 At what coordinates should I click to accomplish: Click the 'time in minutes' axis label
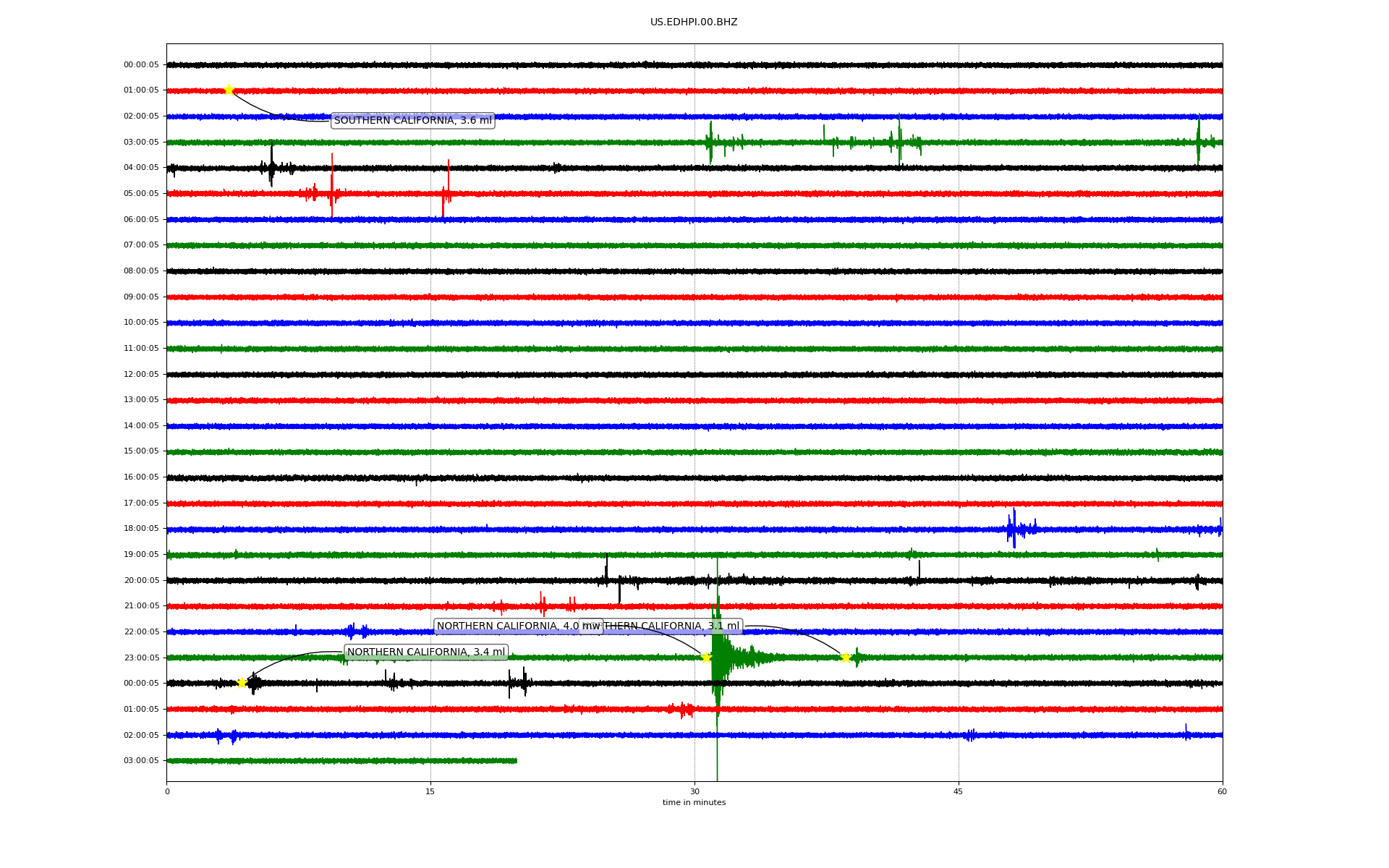[x=693, y=802]
